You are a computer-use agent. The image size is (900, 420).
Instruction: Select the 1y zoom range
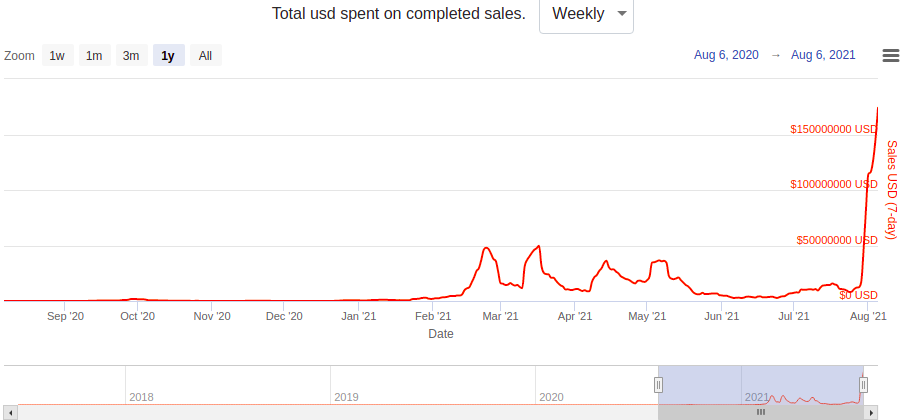pyautogui.click(x=168, y=56)
